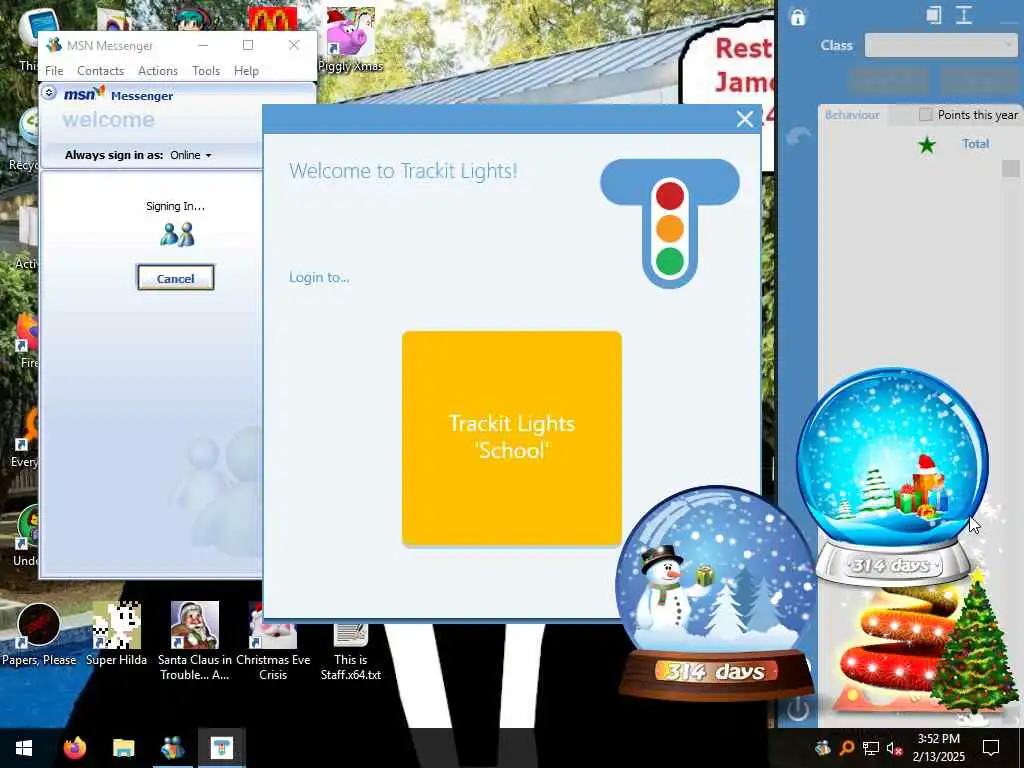1024x768 pixels.
Task: Open File Explorer from the taskbar
Action: click(x=123, y=748)
